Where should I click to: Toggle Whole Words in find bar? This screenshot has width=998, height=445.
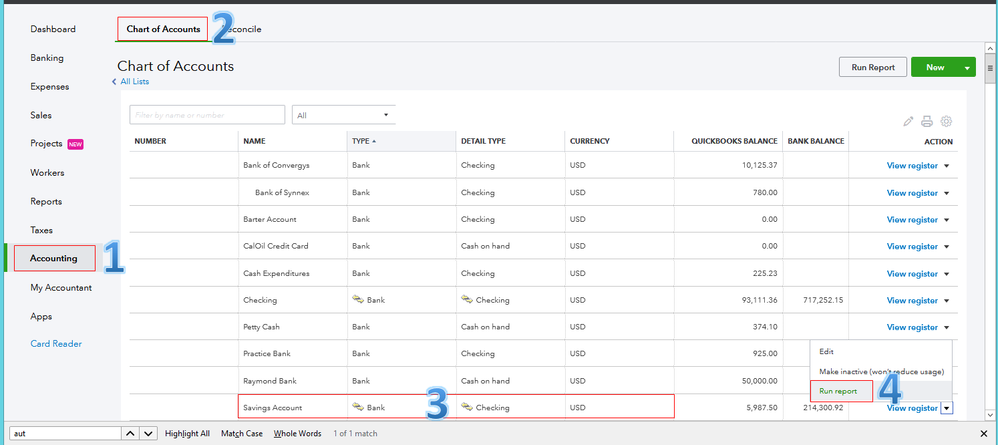pos(297,434)
